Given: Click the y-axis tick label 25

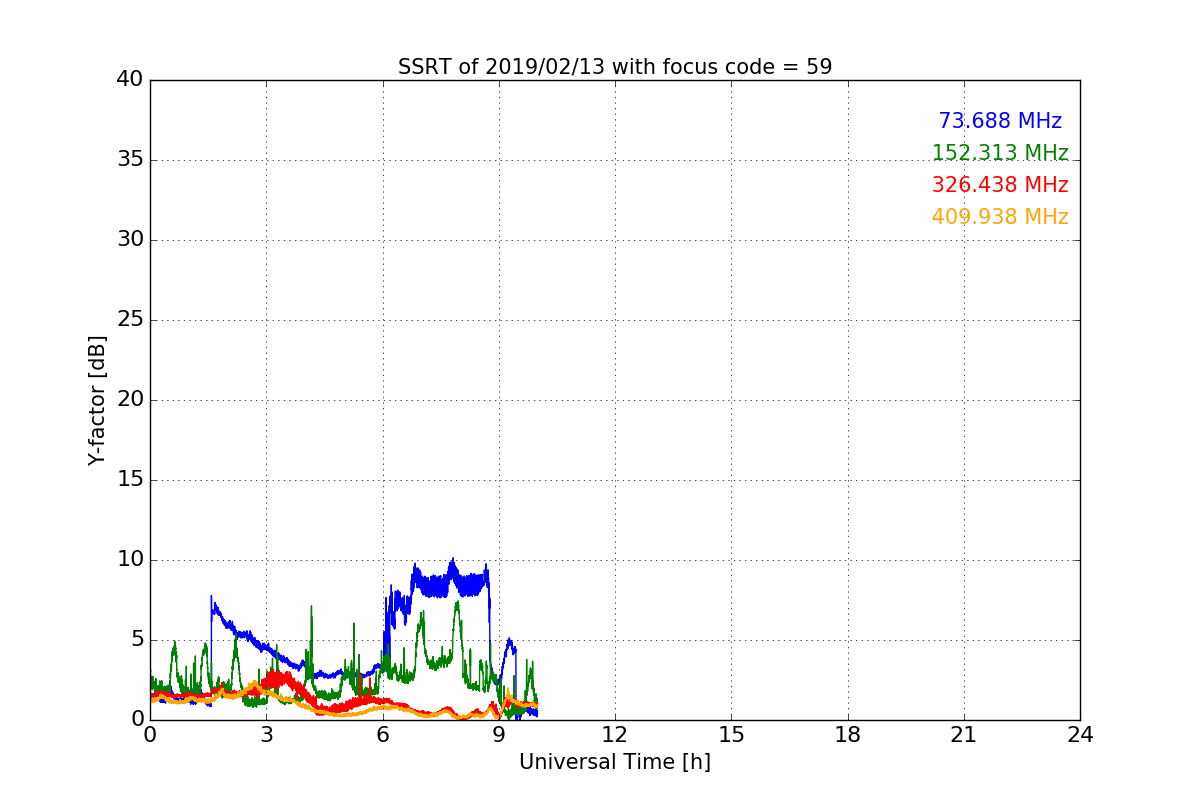Looking at the screenshot, I should [x=130, y=320].
